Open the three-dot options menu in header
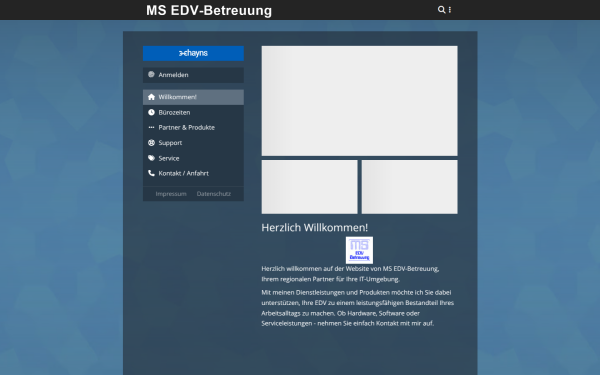600x375 pixels. tap(450, 10)
